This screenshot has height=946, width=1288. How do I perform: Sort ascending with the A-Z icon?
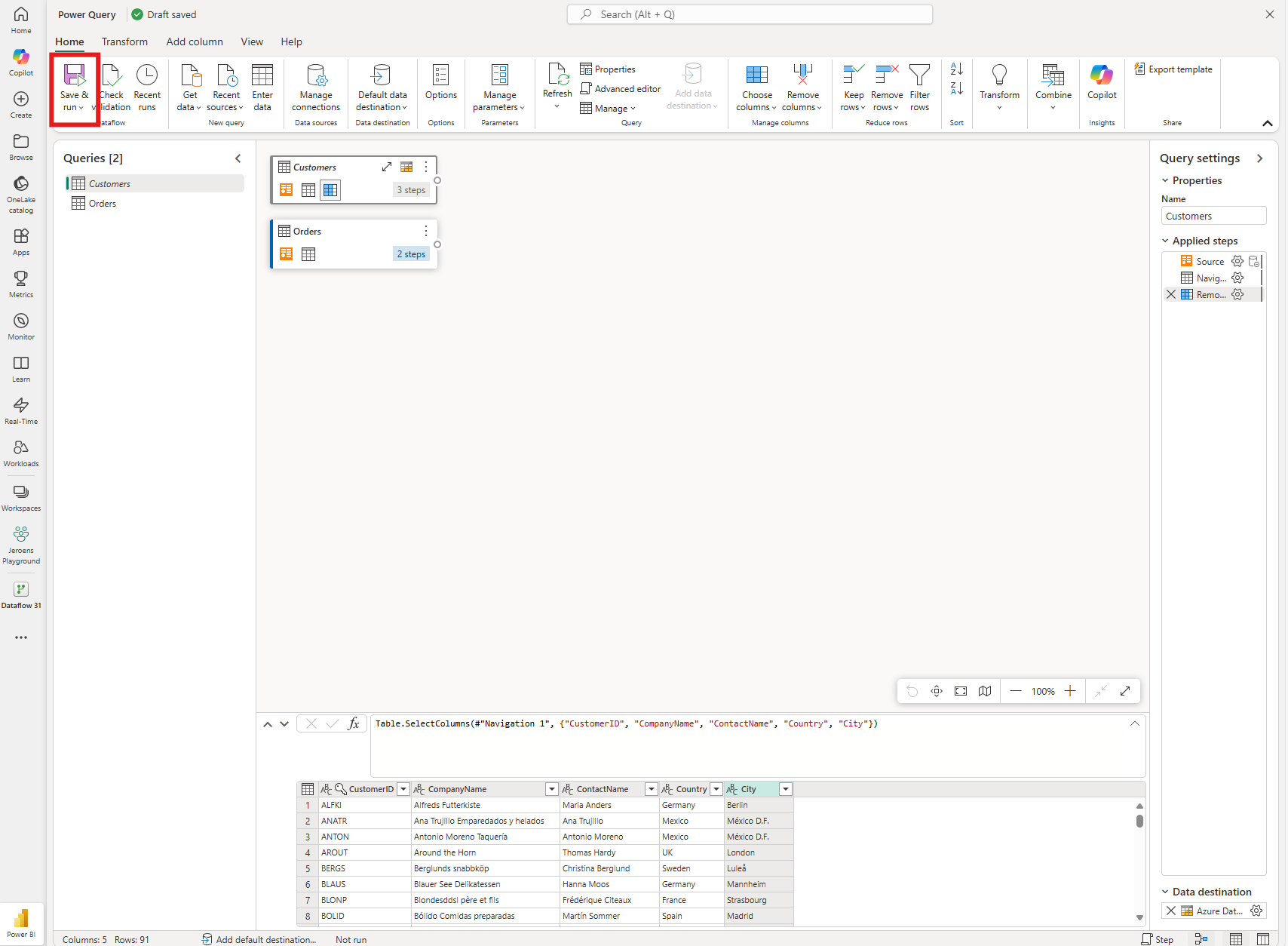coord(957,69)
